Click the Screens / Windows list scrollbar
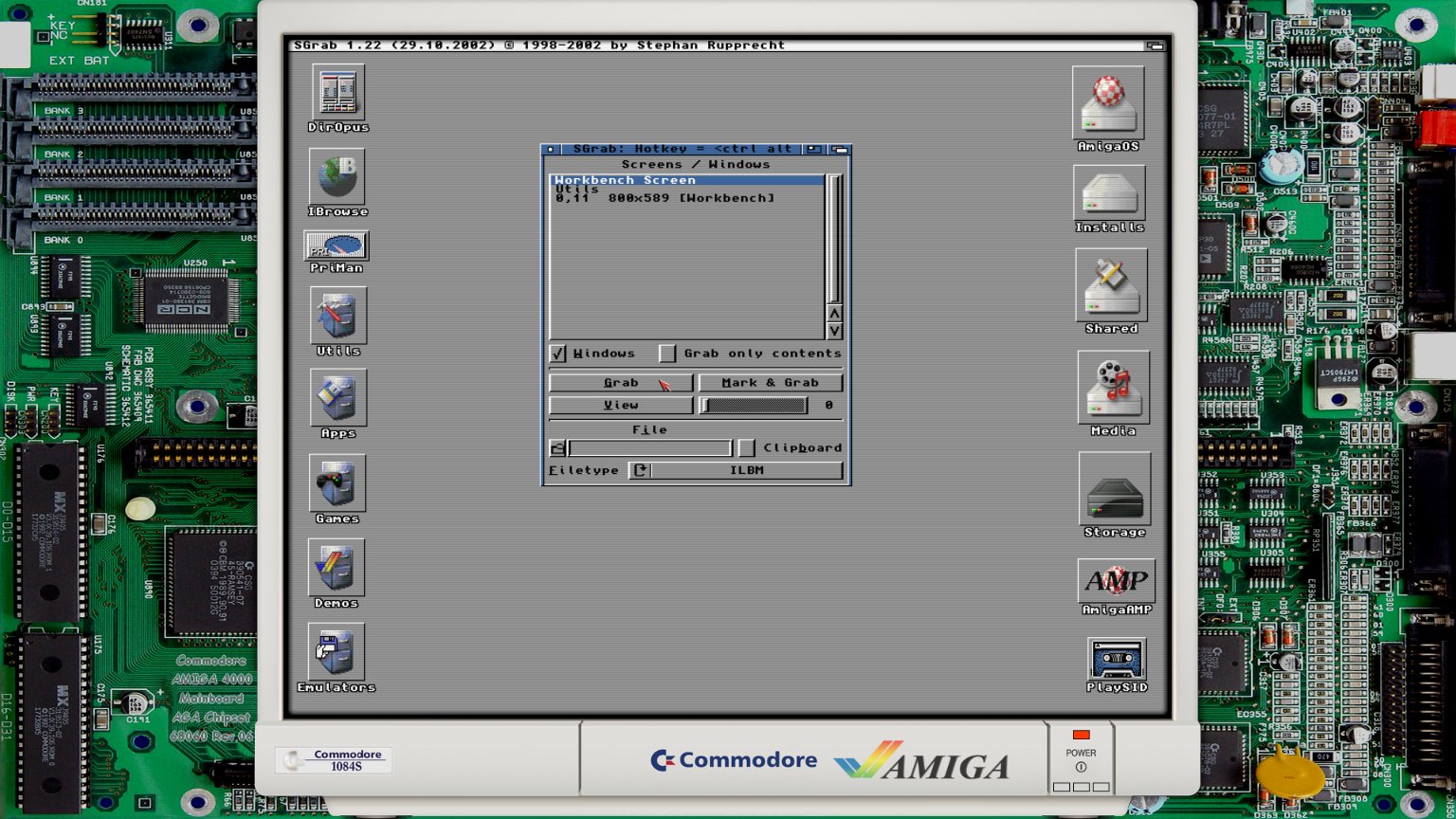1456x819 pixels. 834,239
